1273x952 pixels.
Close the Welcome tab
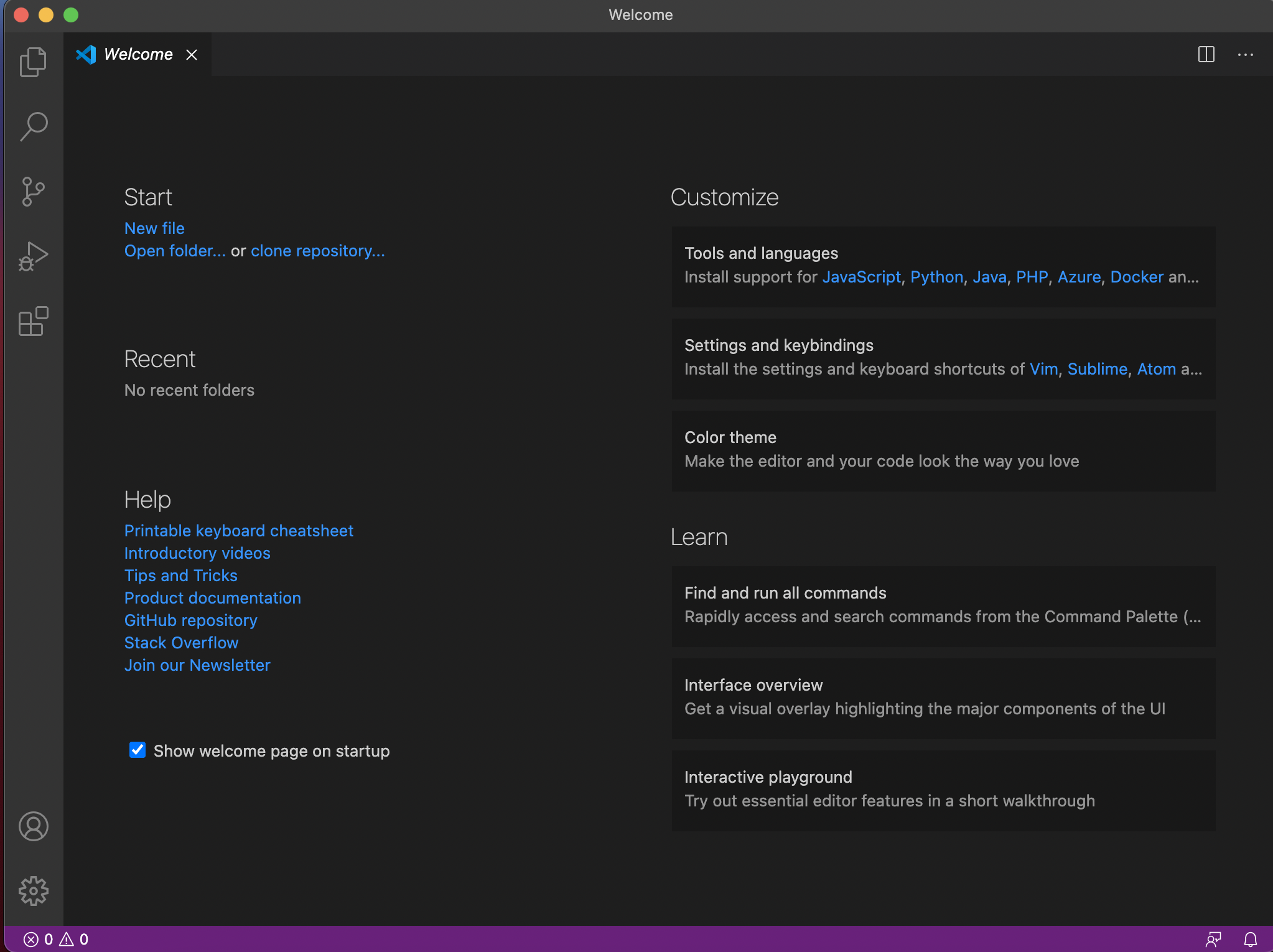[x=192, y=55]
